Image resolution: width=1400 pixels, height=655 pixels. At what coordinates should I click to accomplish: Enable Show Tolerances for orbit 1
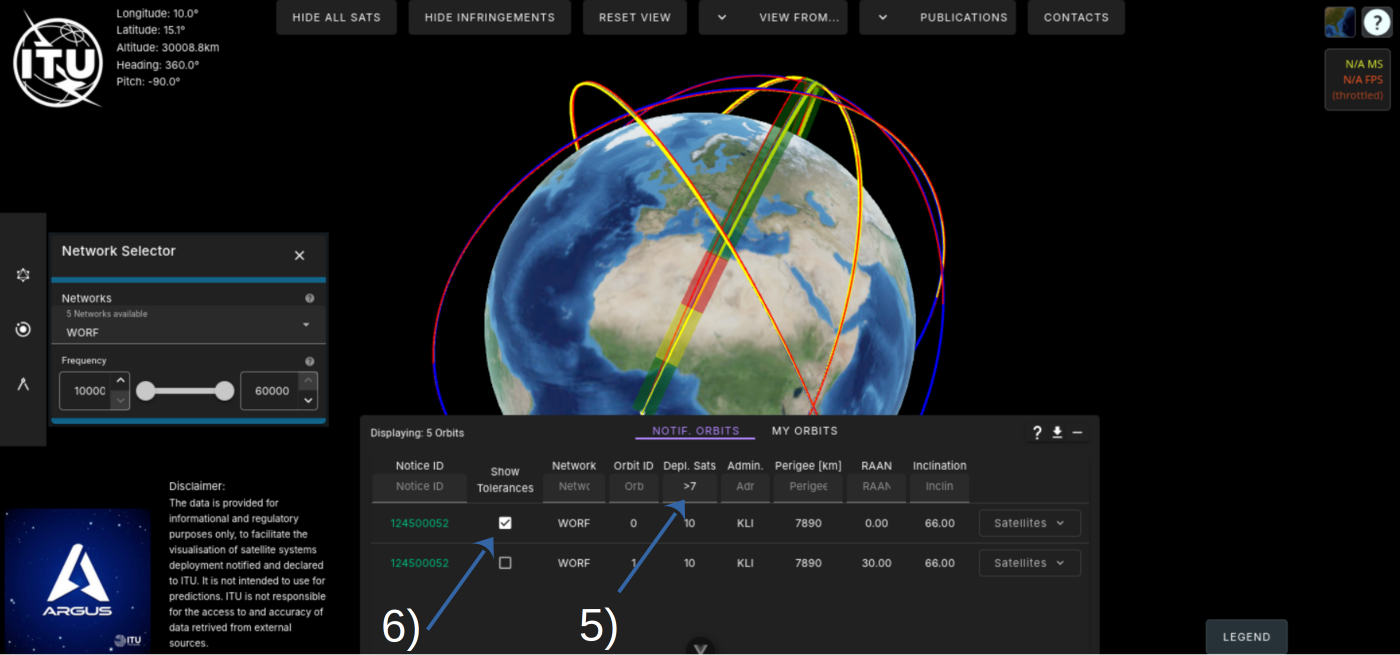pos(505,563)
